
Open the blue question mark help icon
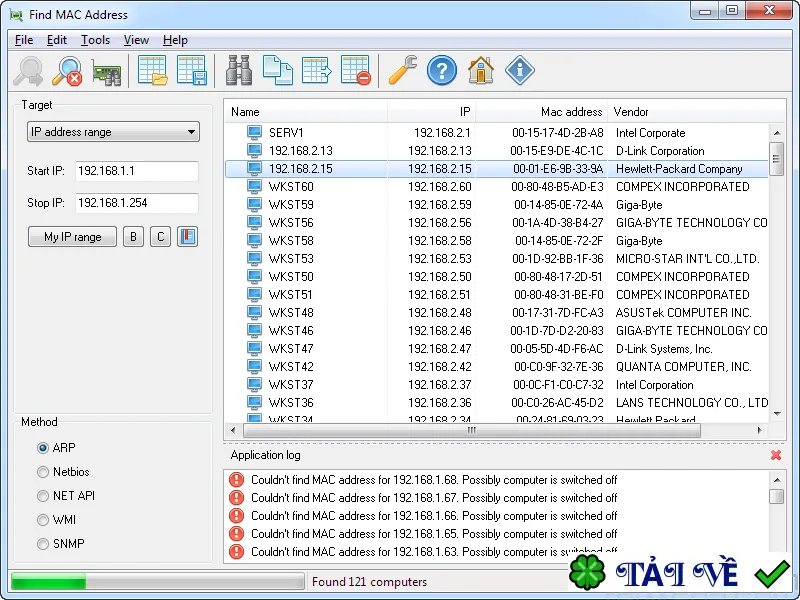coord(442,70)
